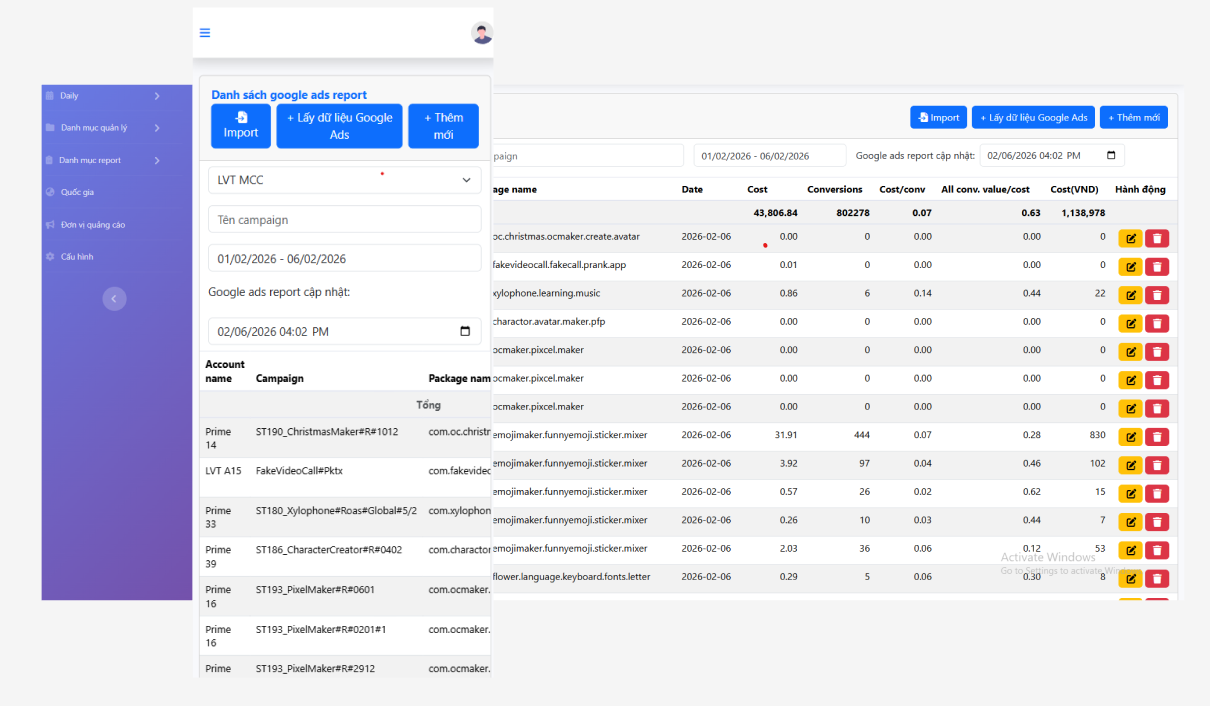Delete the fakevideocall.fakecall.prank.app row
Viewport: 1210px width, 706px height.
(1157, 266)
